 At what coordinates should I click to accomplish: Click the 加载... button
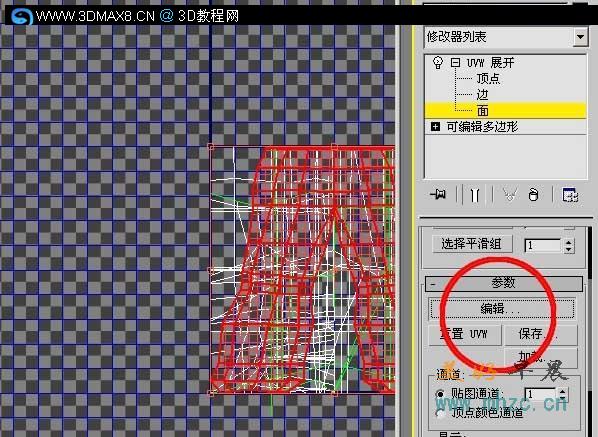[x=540, y=357]
